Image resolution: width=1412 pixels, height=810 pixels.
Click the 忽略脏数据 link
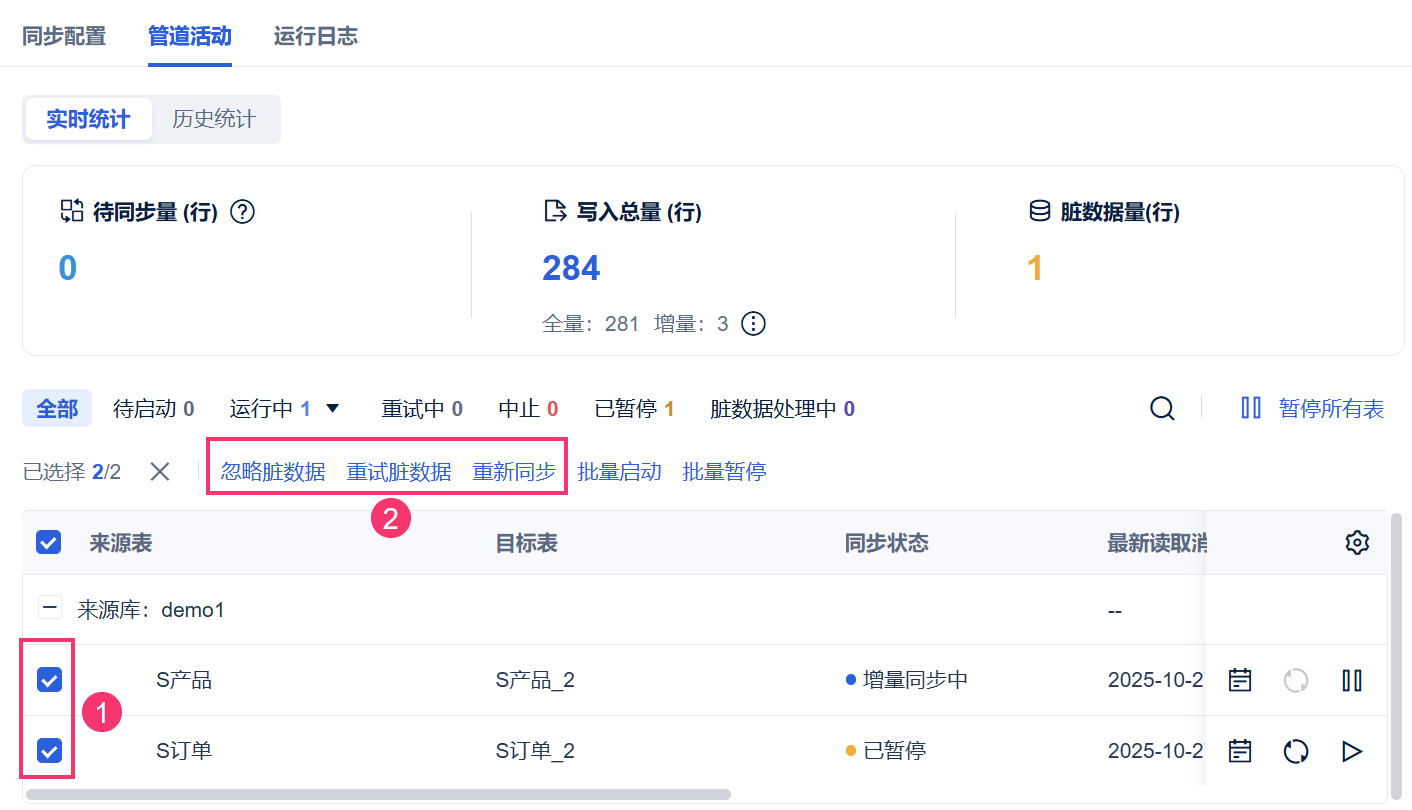(x=273, y=472)
